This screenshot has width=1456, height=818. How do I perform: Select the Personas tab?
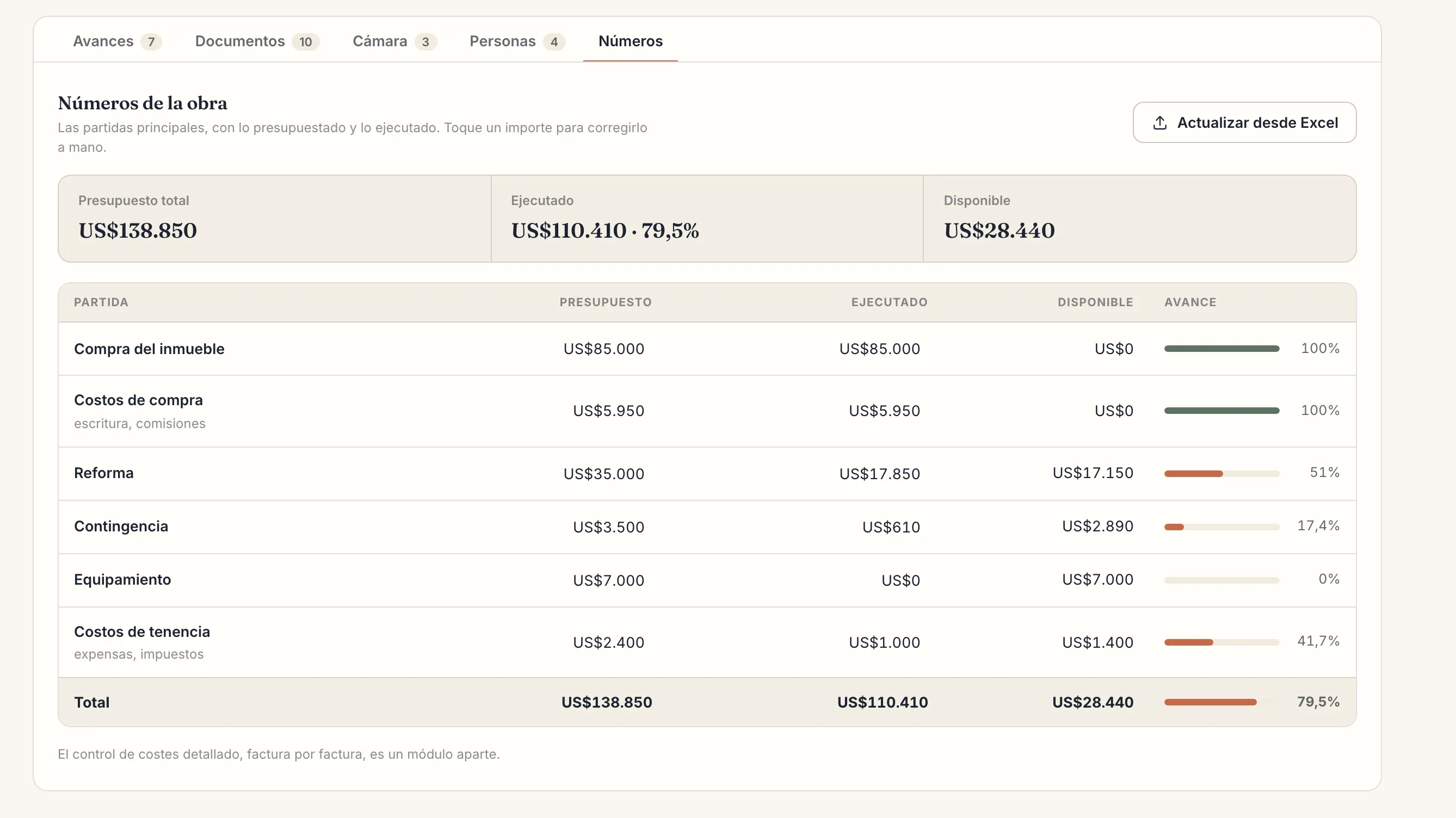coord(516,41)
